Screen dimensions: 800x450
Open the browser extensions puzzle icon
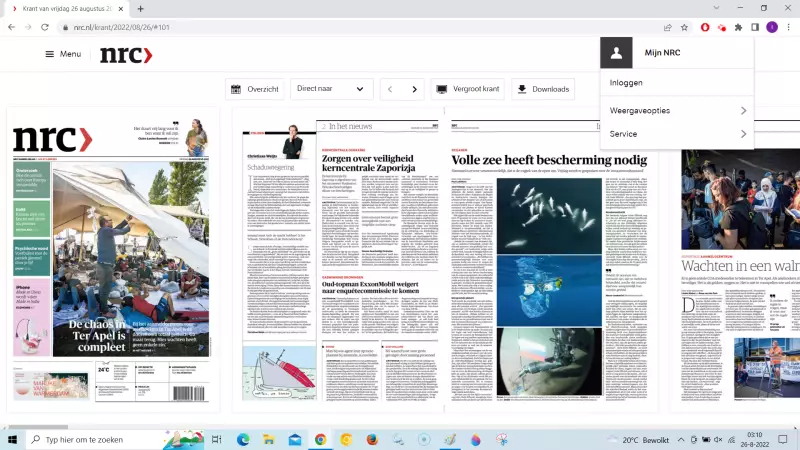pos(738,27)
